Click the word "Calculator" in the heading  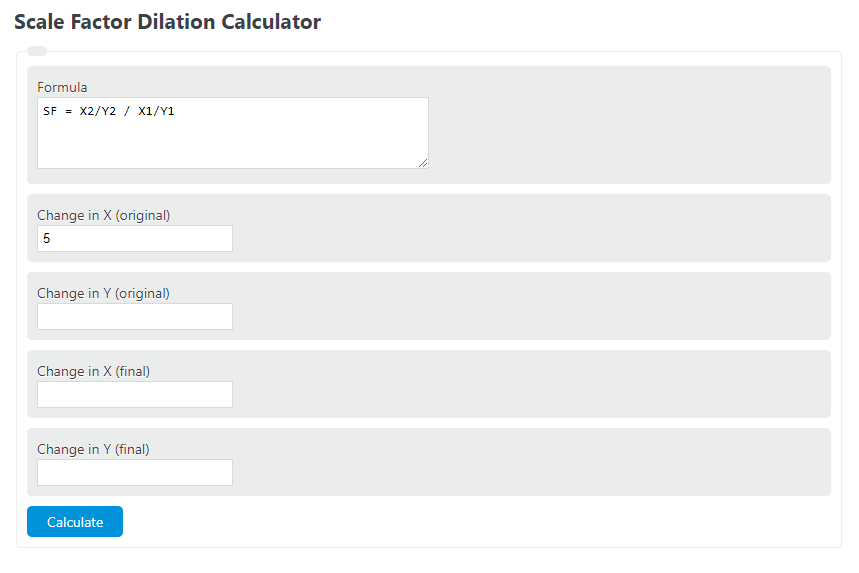270,22
